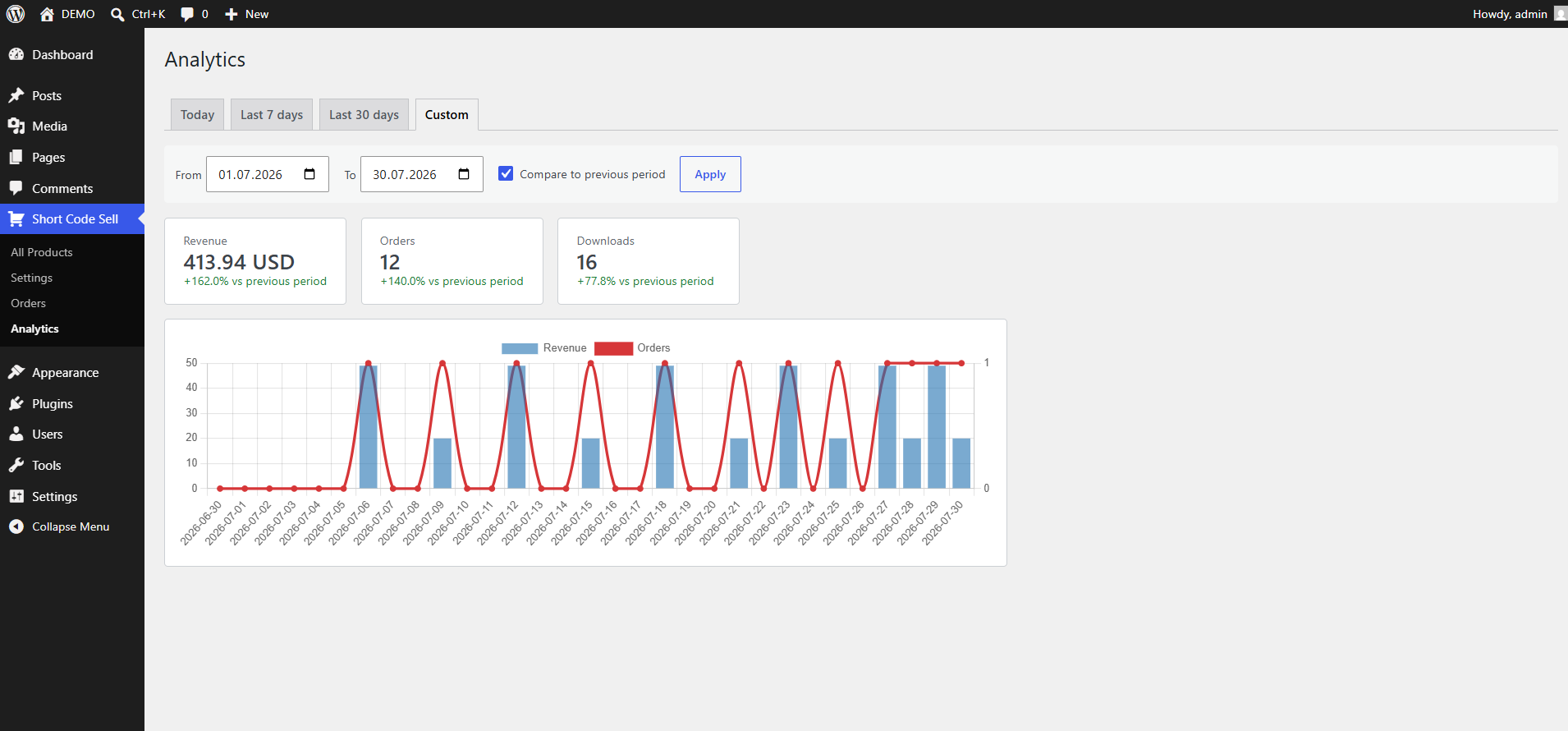This screenshot has width=1568, height=731.
Task: Select the Custom tab
Action: pos(447,114)
